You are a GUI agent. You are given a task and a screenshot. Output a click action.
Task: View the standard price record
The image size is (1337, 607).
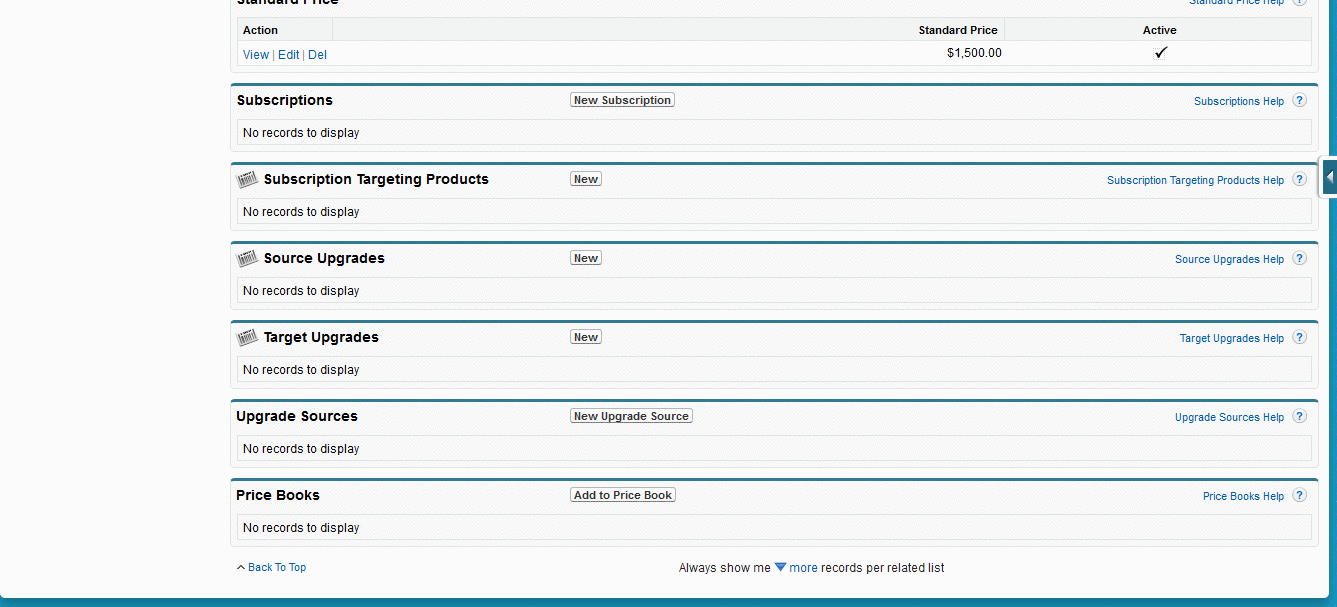click(x=256, y=55)
